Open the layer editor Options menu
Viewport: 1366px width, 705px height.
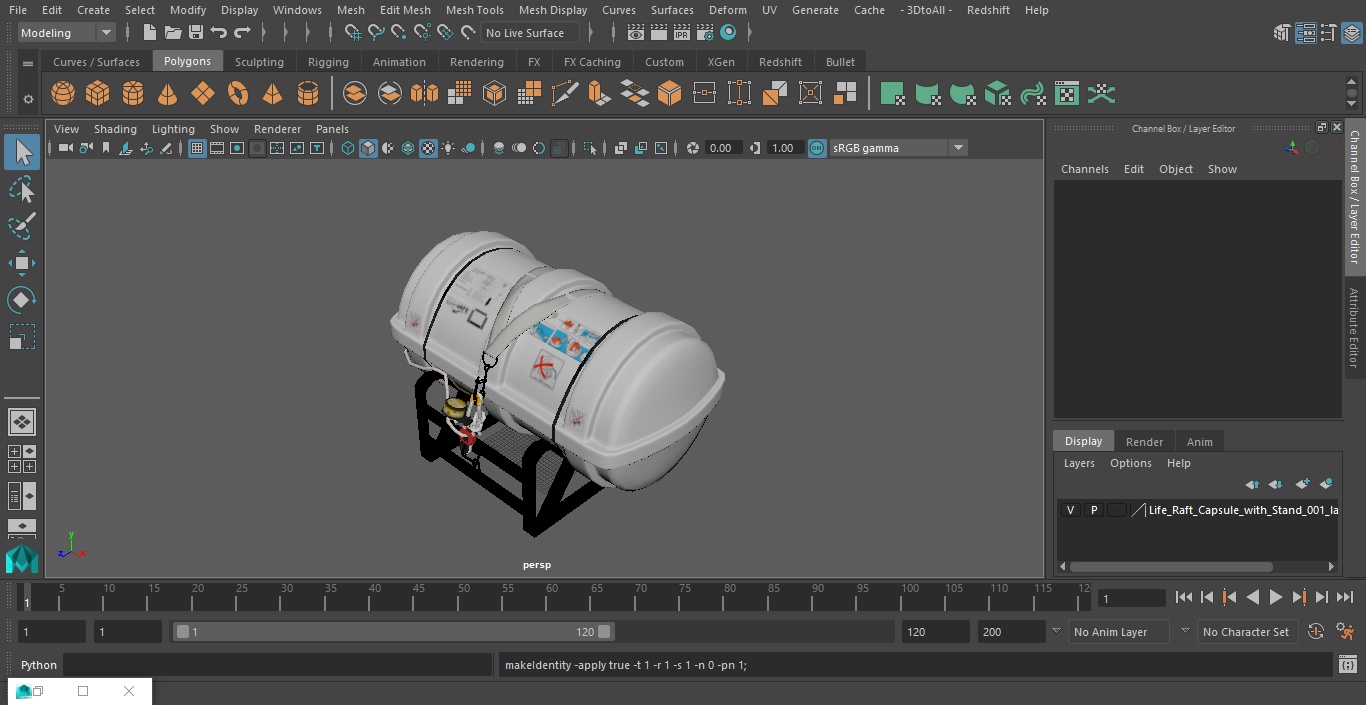(x=1131, y=463)
